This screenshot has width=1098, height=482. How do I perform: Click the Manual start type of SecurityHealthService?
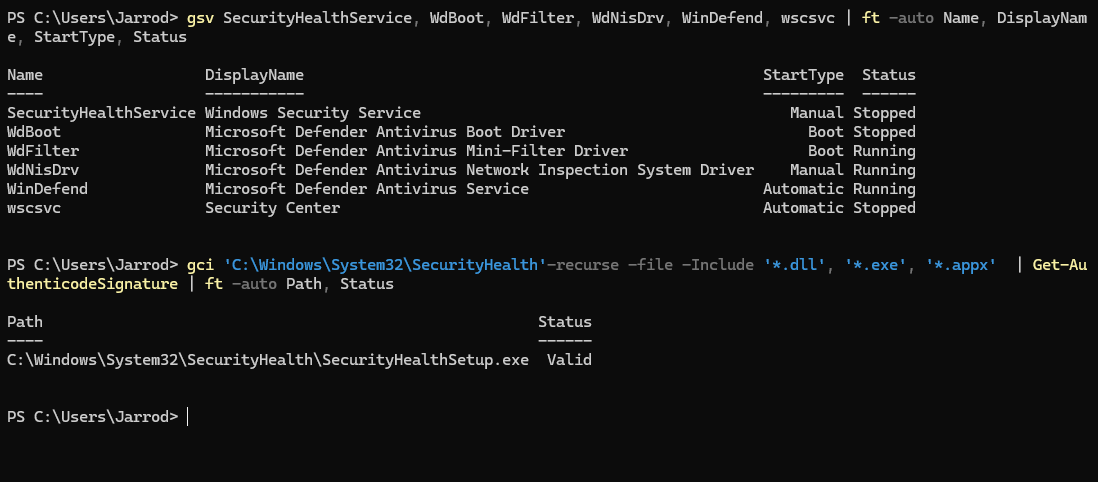point(816,113)
